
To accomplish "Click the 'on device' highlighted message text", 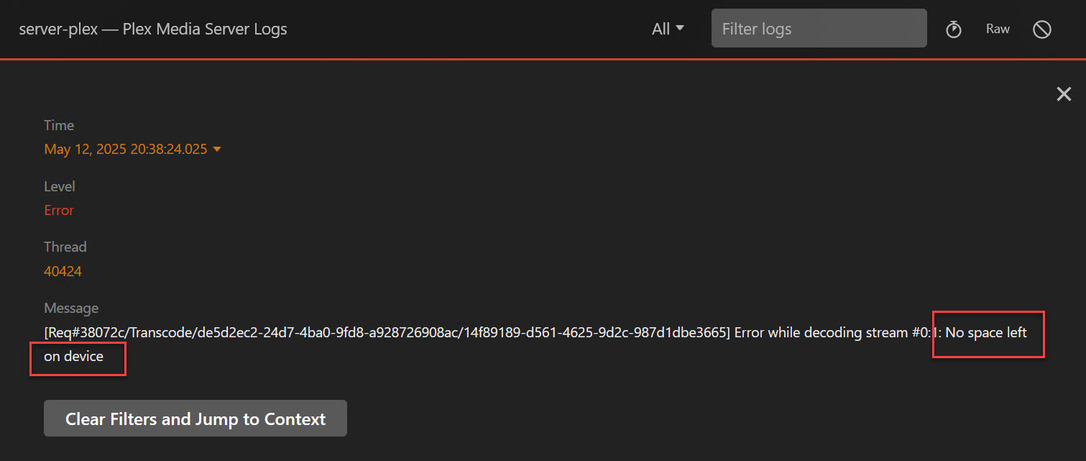I will click(73, 356).
